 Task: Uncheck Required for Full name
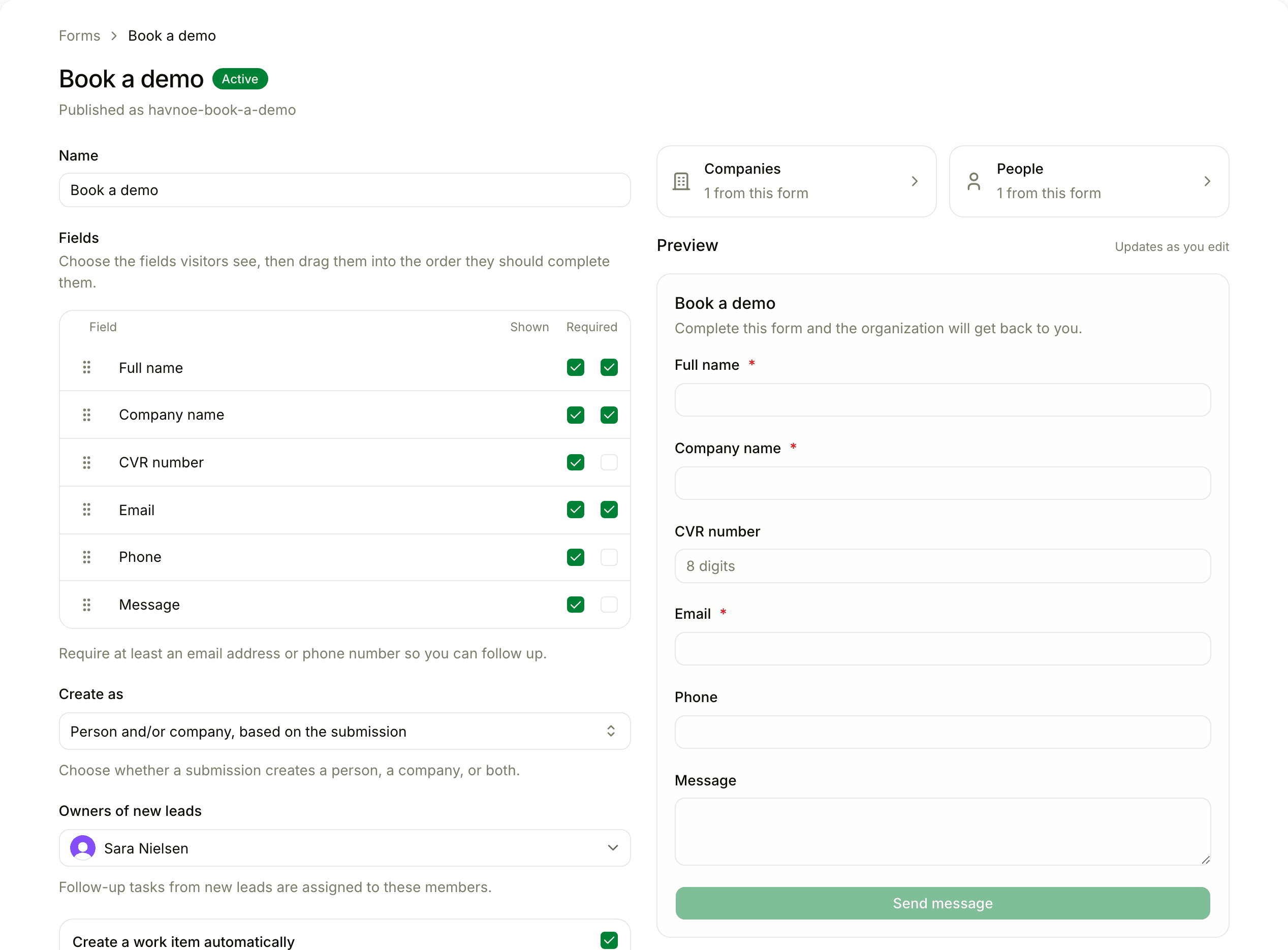(609, 367)
